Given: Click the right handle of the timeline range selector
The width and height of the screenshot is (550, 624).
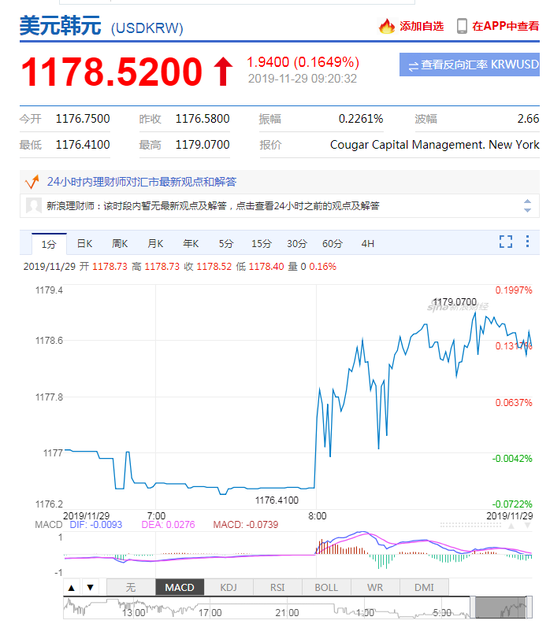Looking at the screenshot, I should tap(529, 608).
